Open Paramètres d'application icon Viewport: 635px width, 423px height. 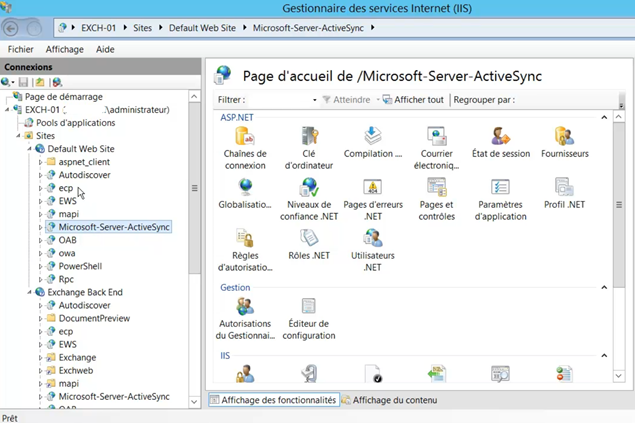tap(500, 188)
